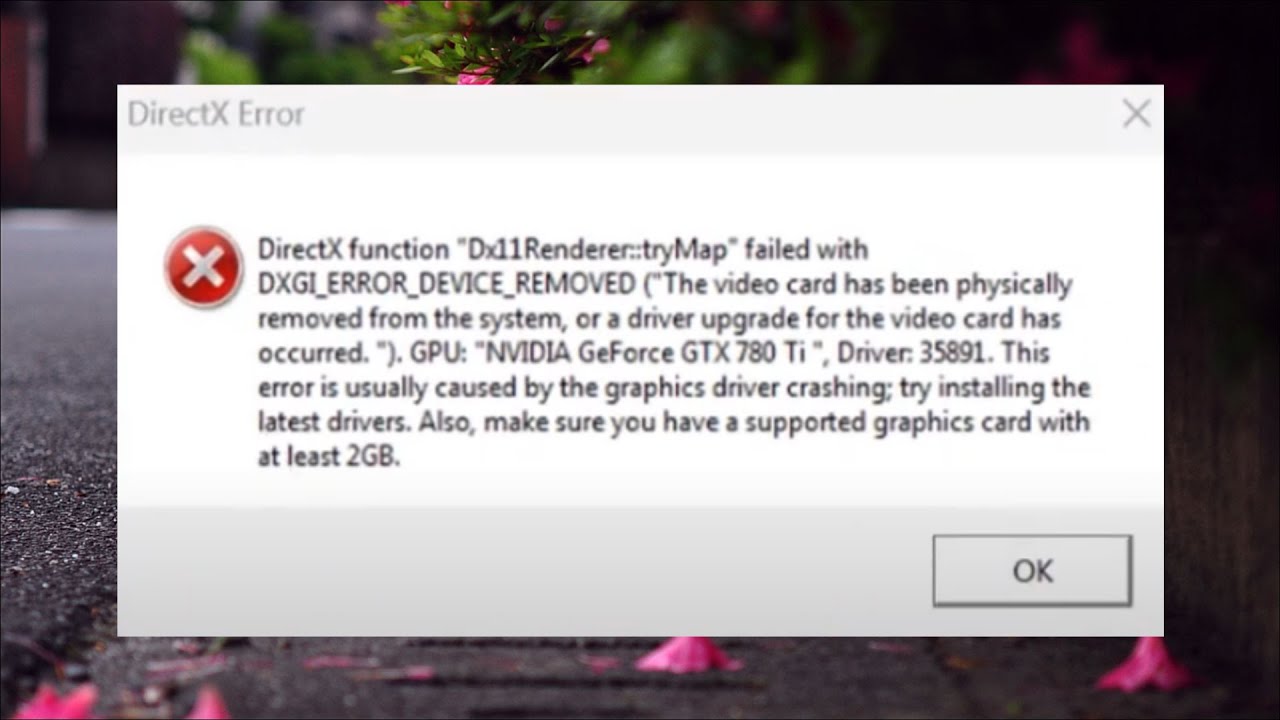Click the words "DirectX function" in the message
The image size is (1280, 720).
[353, 249]
